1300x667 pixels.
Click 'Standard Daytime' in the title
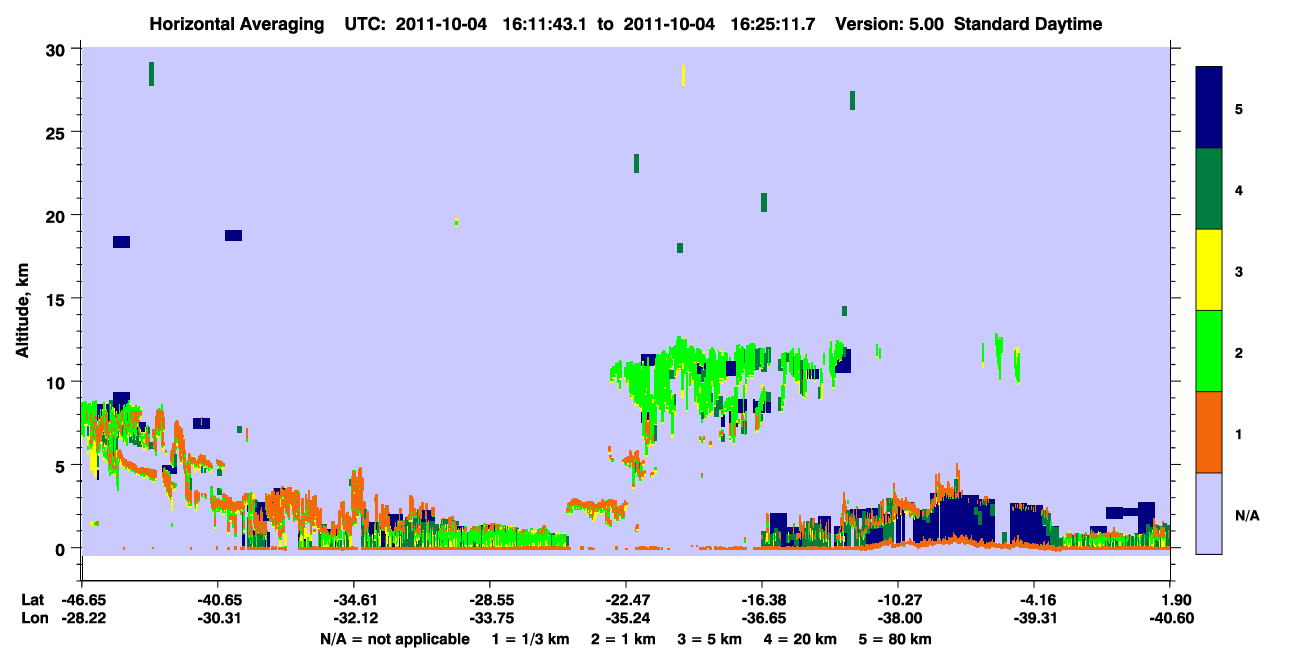click(1028, 24)
